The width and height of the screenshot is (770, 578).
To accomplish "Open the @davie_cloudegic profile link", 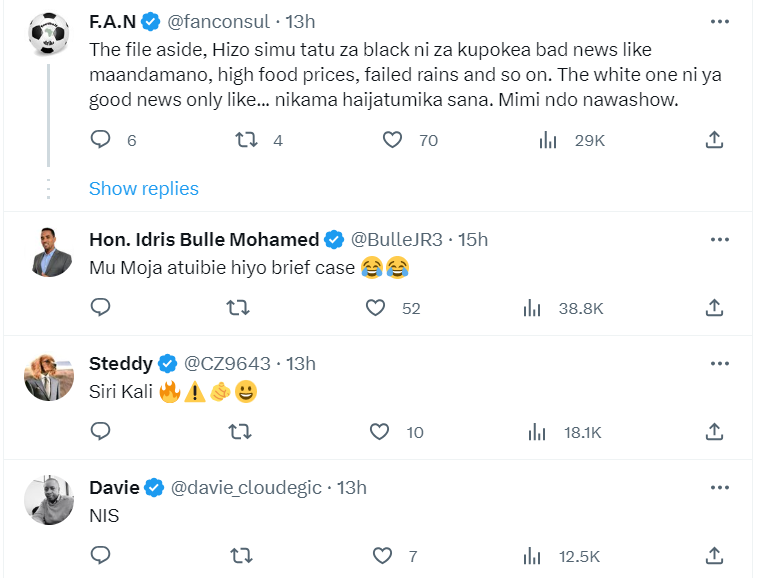I will [x=247, y=487].
